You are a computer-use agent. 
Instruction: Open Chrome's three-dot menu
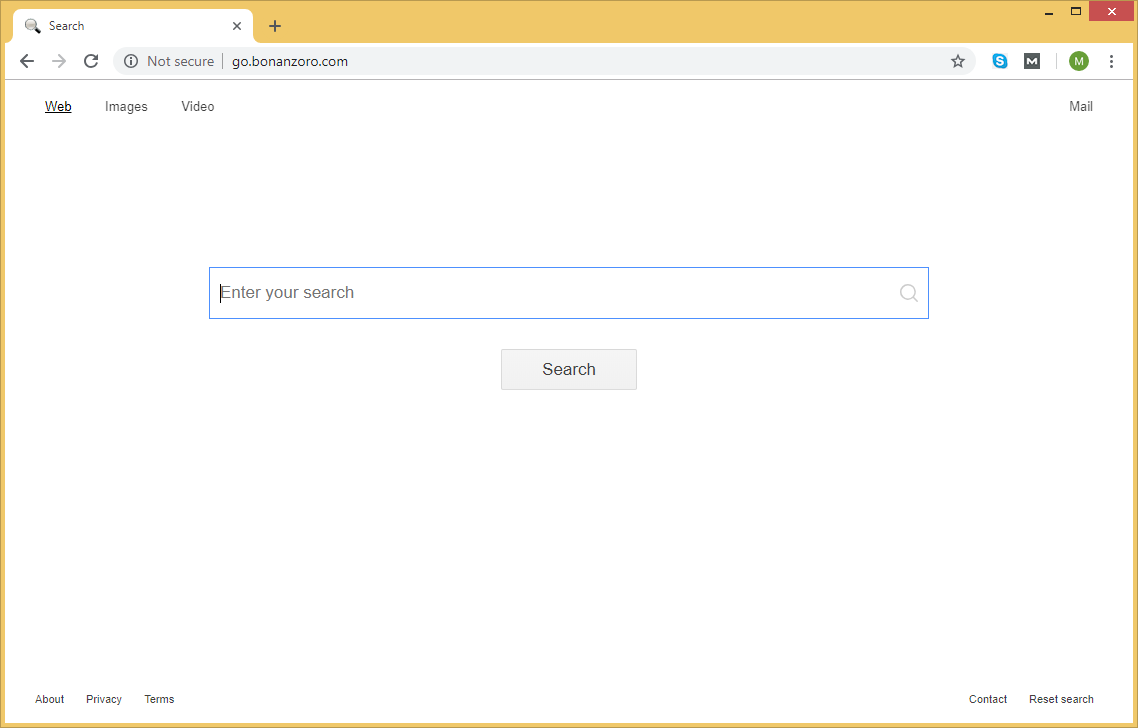pyautogui.click(x=1111, y=61)
